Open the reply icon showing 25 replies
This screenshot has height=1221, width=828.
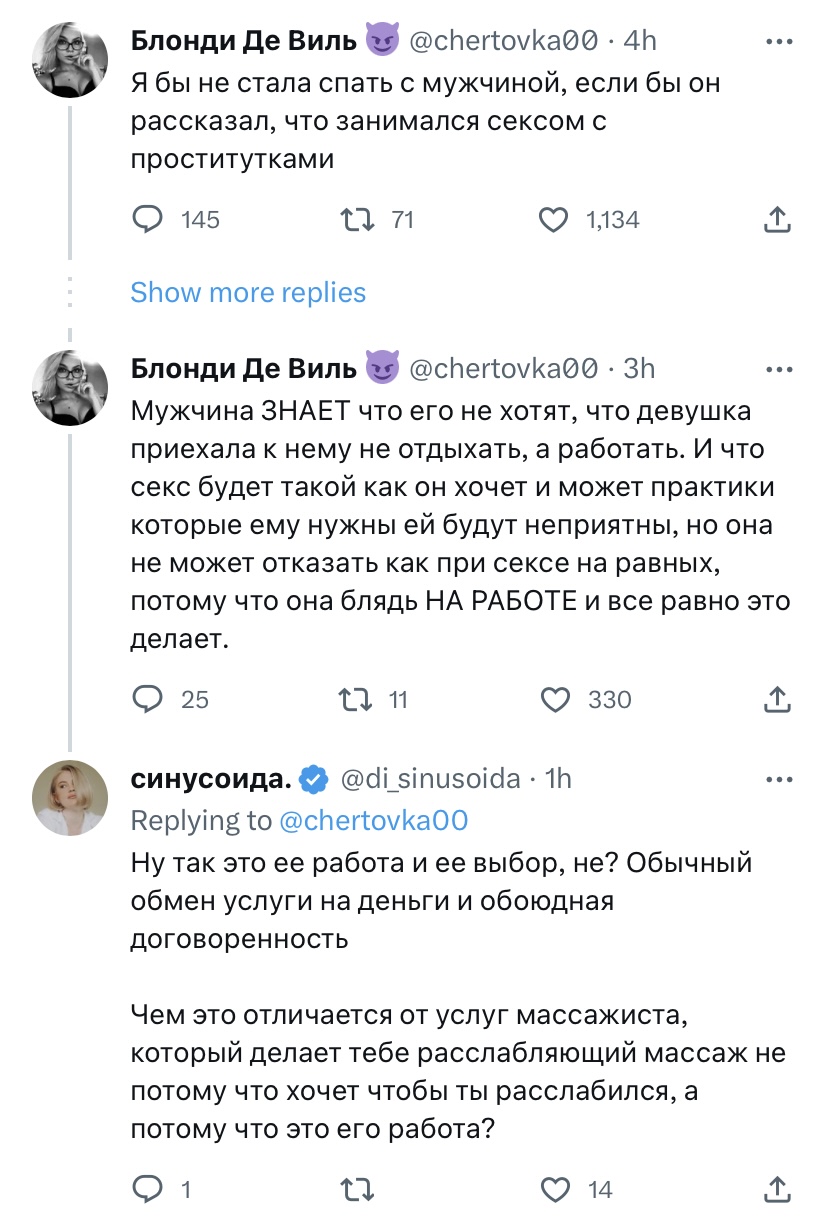coord(148,698)
